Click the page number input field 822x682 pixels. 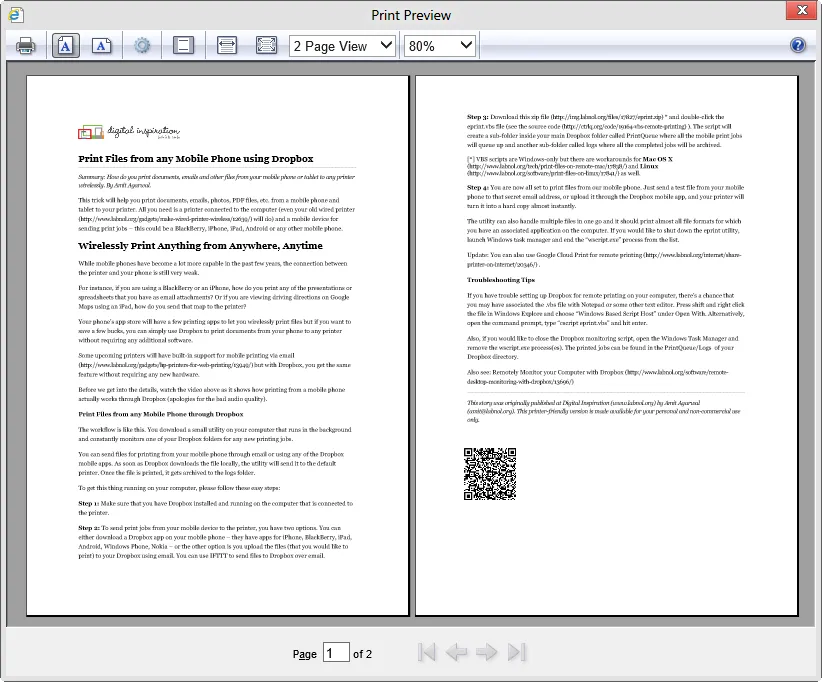pos(336,652)
